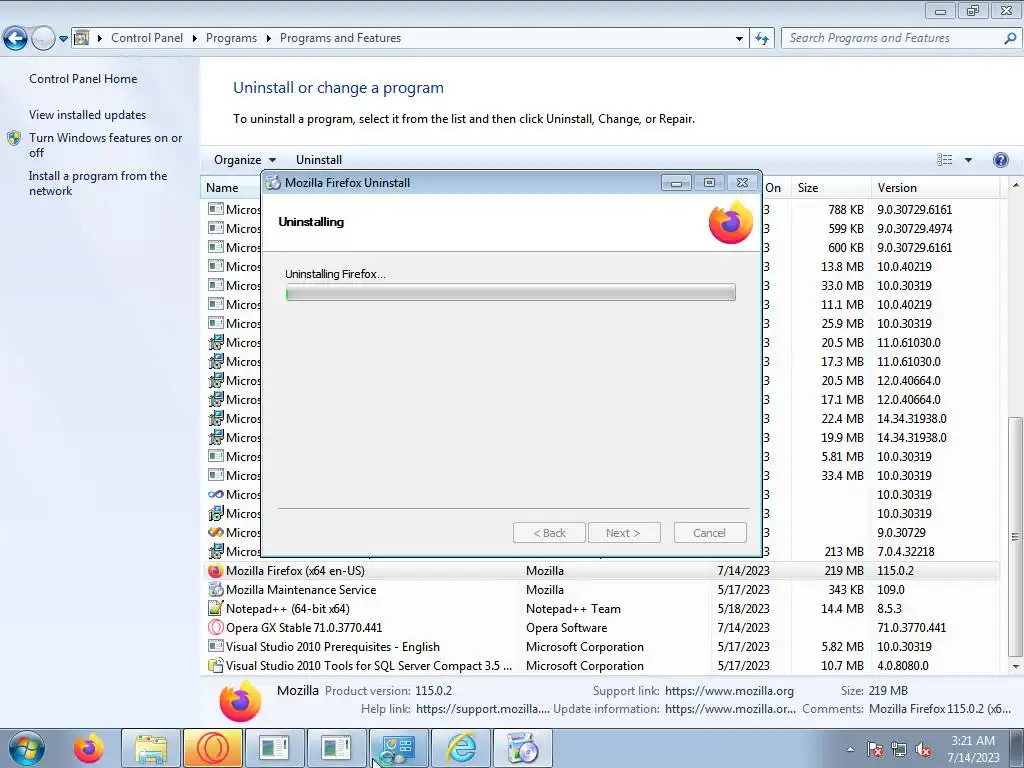1024x768 pixels.
Task: Switch to Control Panel taskbar button
Action: (398, 748)
